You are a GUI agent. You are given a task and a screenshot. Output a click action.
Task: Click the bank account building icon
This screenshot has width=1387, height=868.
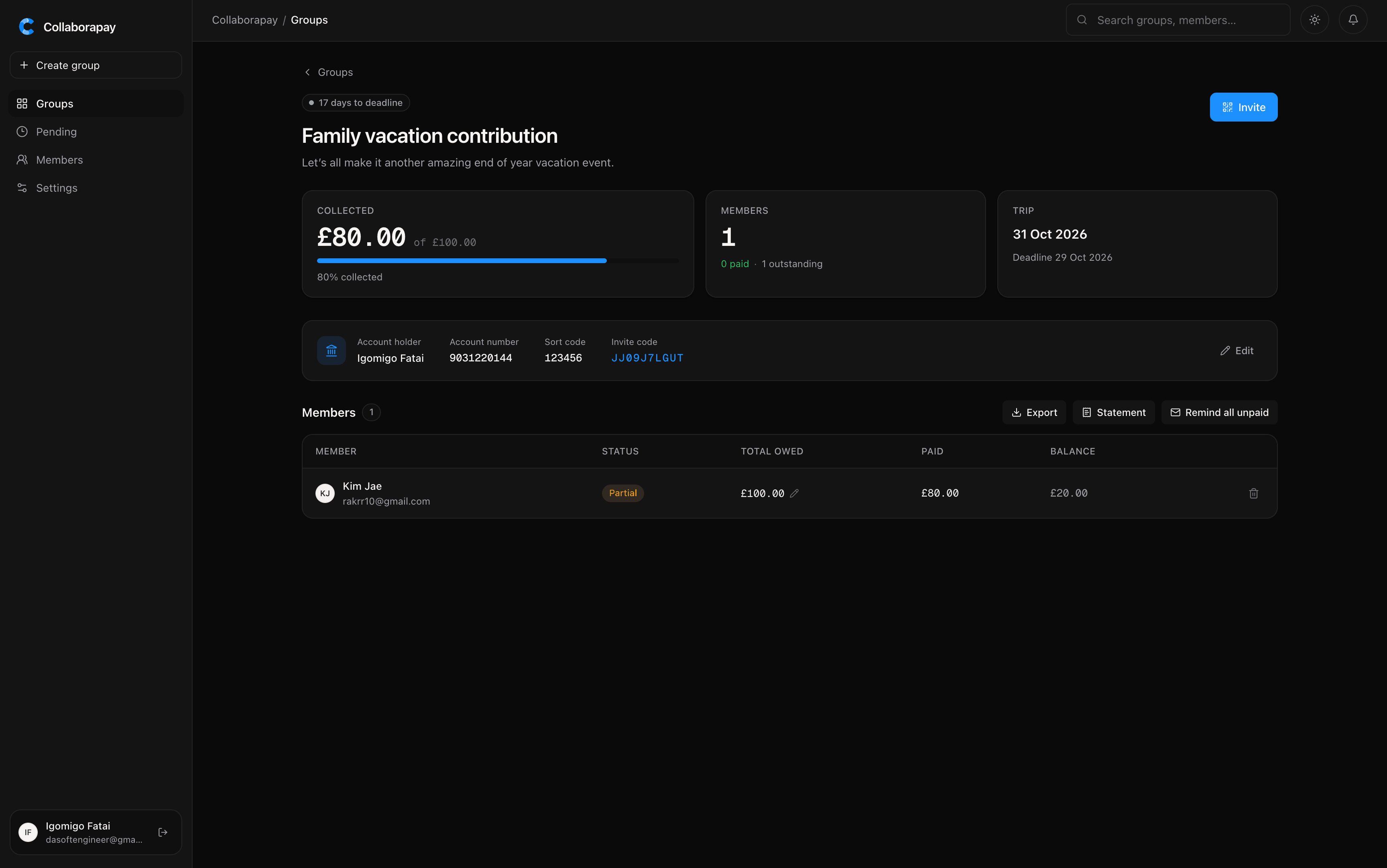pos(331,351)
